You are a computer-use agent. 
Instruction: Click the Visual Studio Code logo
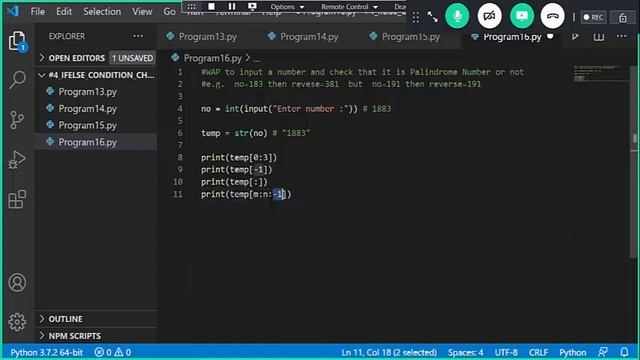pos(13,11)
